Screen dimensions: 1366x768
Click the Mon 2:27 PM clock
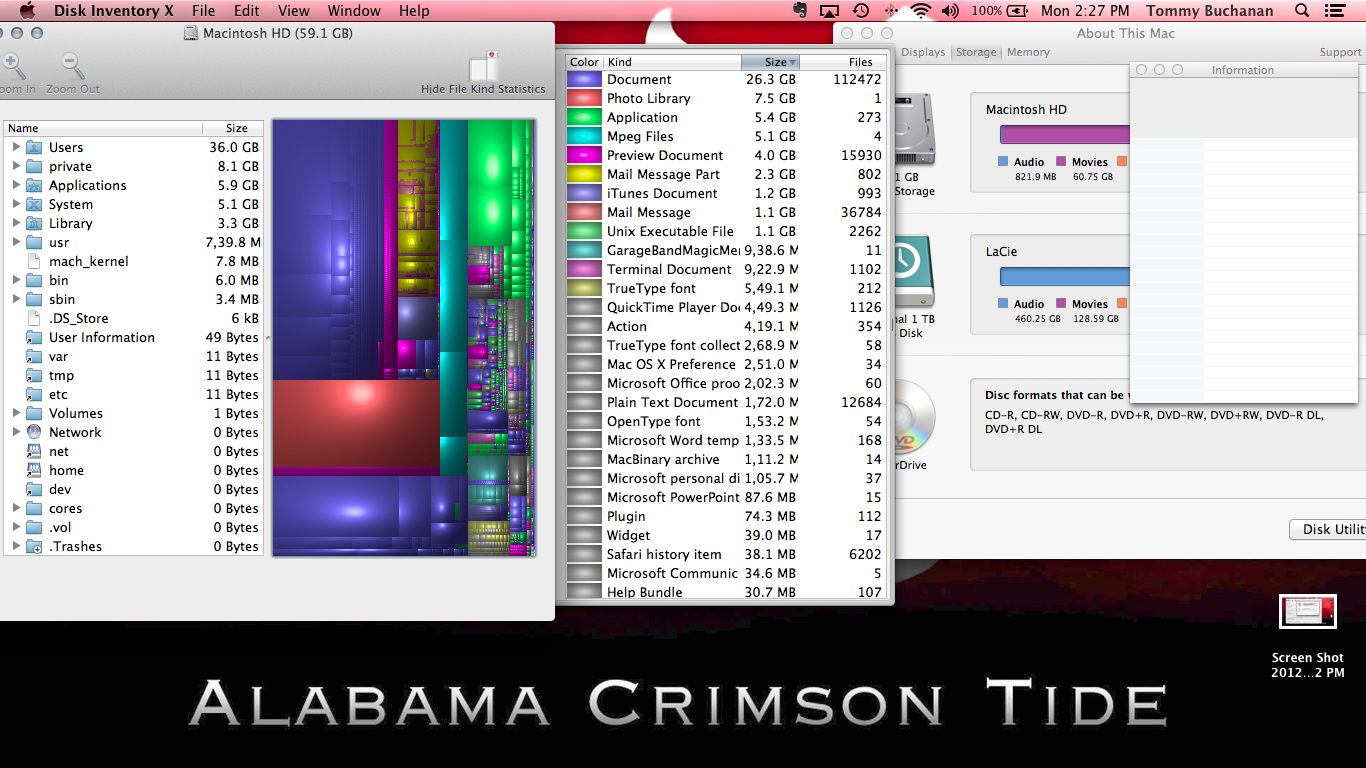click(x=1085, y=11)
